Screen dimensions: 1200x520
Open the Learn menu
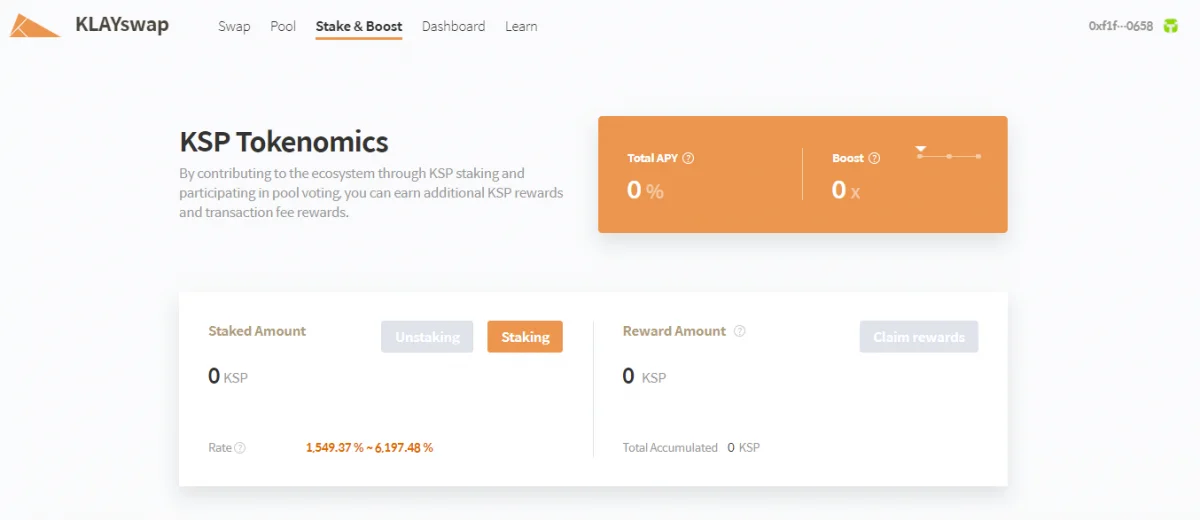[x=521, y=26]
